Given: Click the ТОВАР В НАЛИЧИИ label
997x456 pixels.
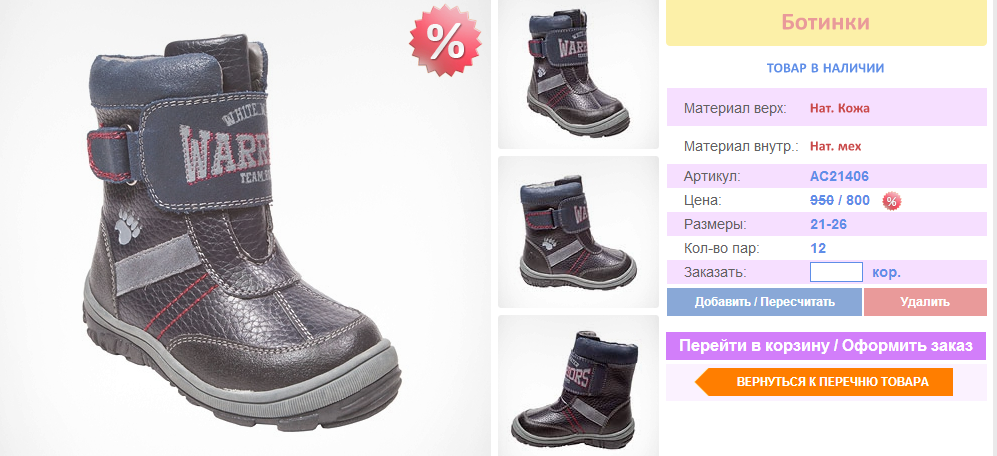Looking at the screenshot, I should [825, 68].
